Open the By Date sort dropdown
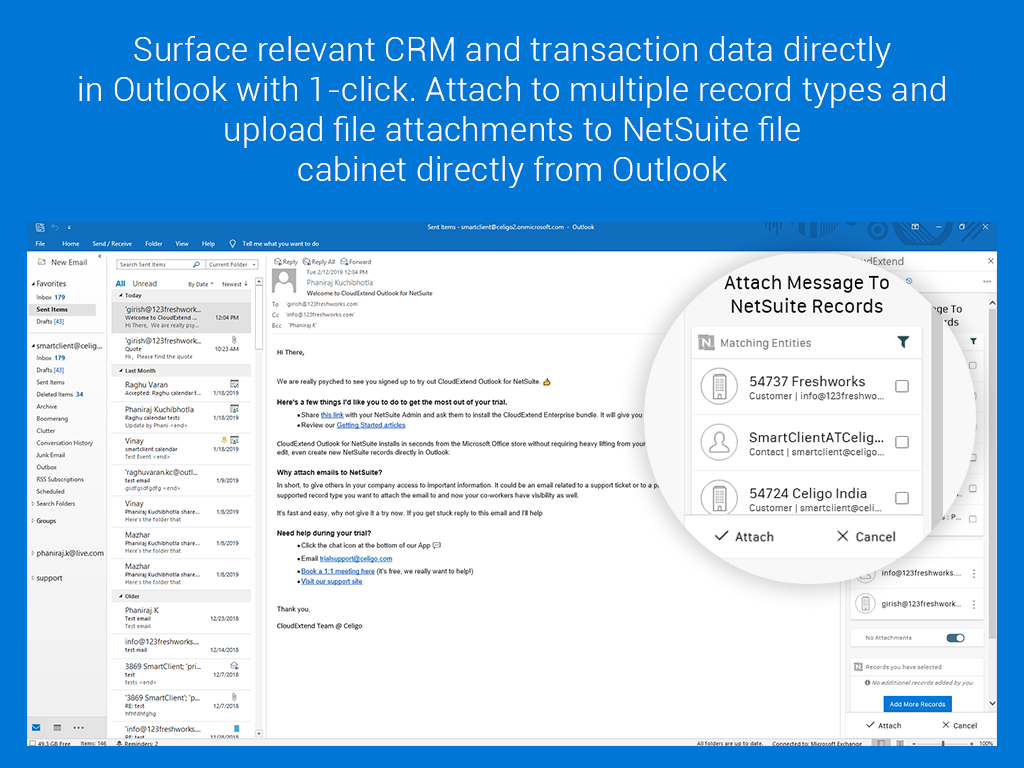 200,284
